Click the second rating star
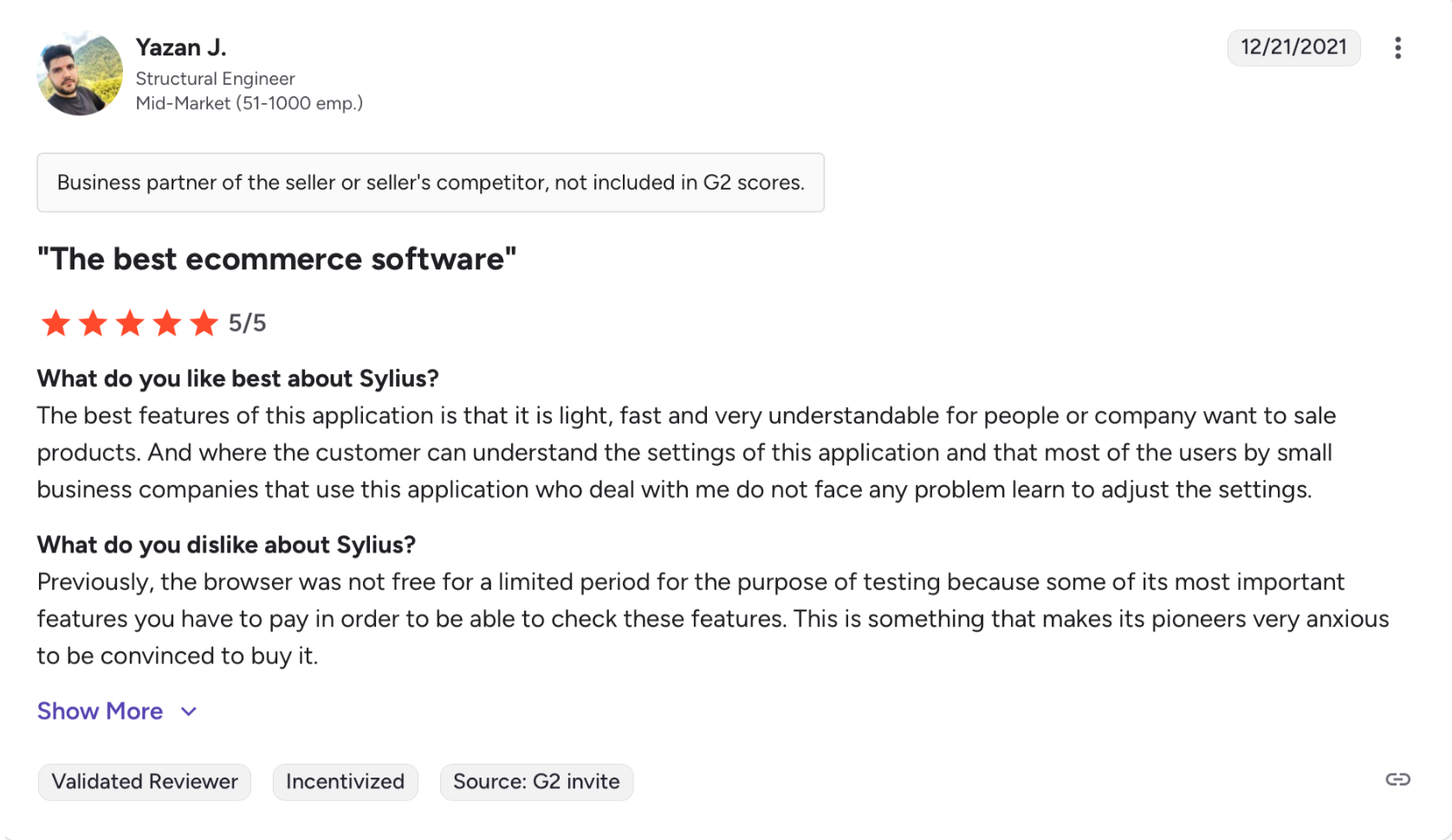 [x=93, y=323]
